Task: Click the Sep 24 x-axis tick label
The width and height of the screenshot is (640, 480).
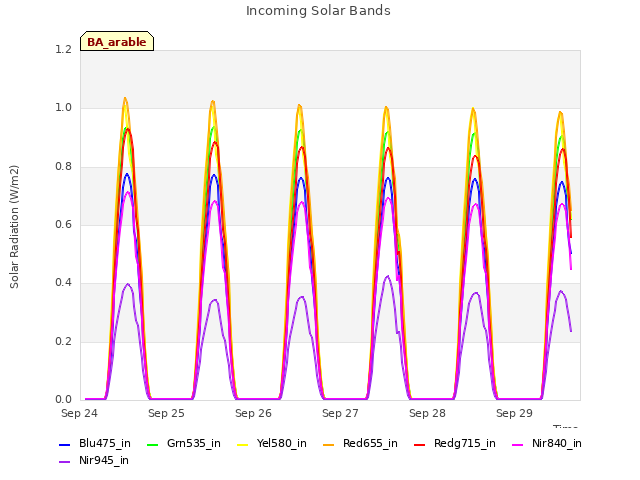Action: [79, 413]
